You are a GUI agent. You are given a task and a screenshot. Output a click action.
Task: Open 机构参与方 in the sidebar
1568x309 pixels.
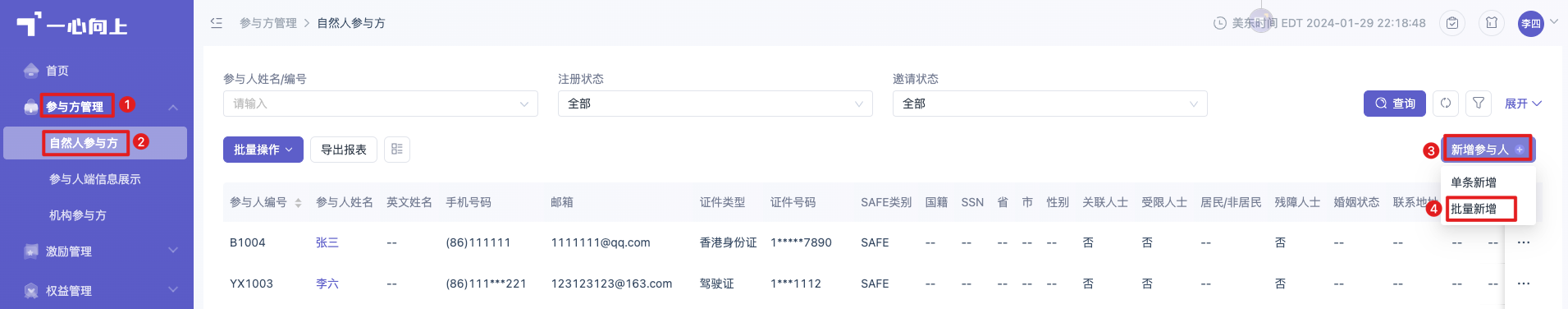tap(78, 215)
